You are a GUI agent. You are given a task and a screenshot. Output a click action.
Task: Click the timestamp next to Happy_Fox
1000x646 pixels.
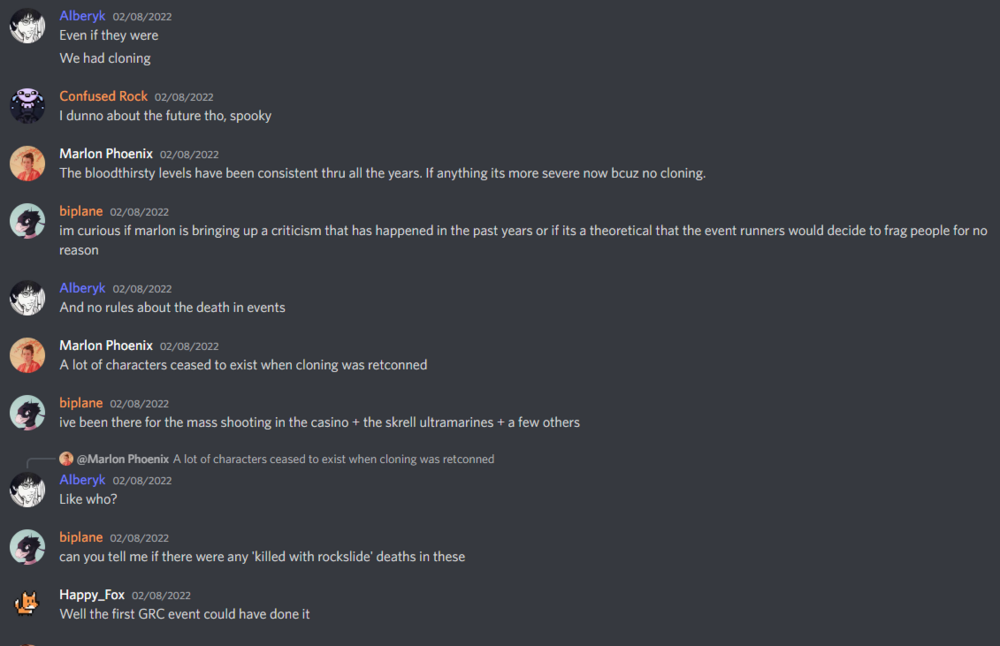coord(161,596)
